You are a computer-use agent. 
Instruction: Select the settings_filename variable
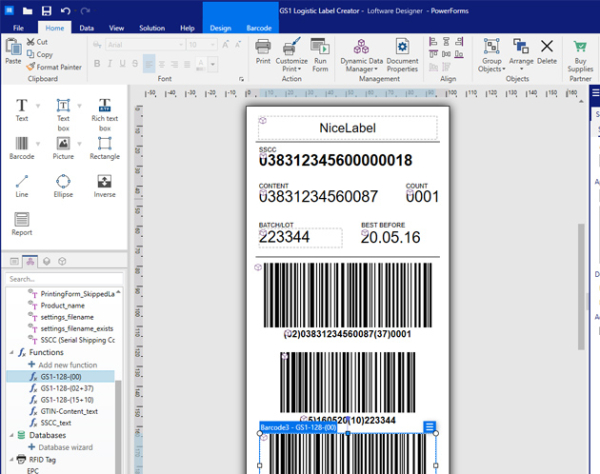67,317
